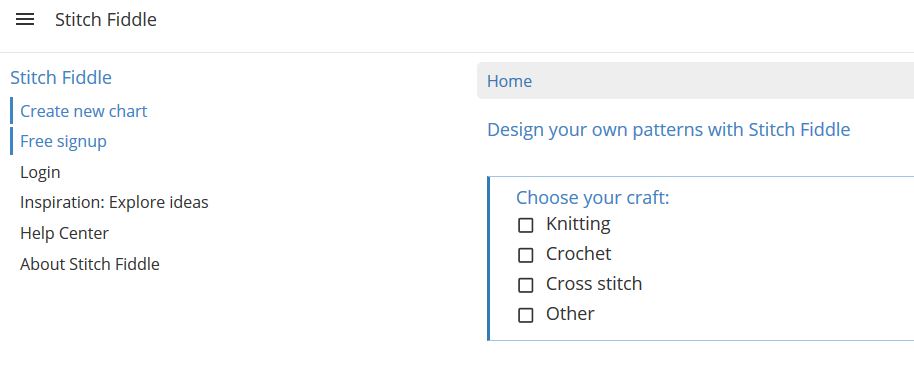This screenshot has width=914, height=379.
Task: Click the Knitting label text
Action: point(578,224)
